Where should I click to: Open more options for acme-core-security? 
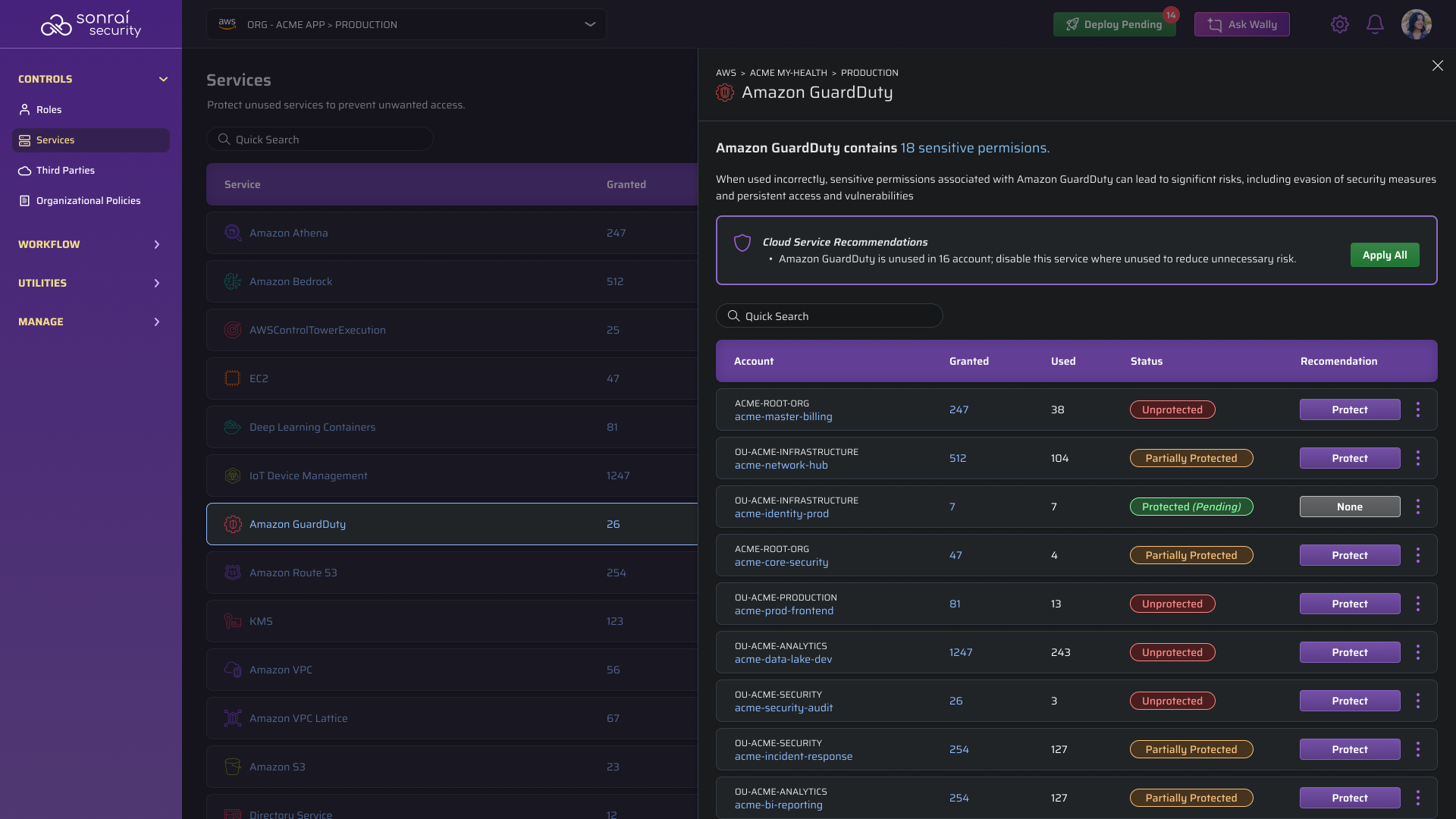point(1418,555)
